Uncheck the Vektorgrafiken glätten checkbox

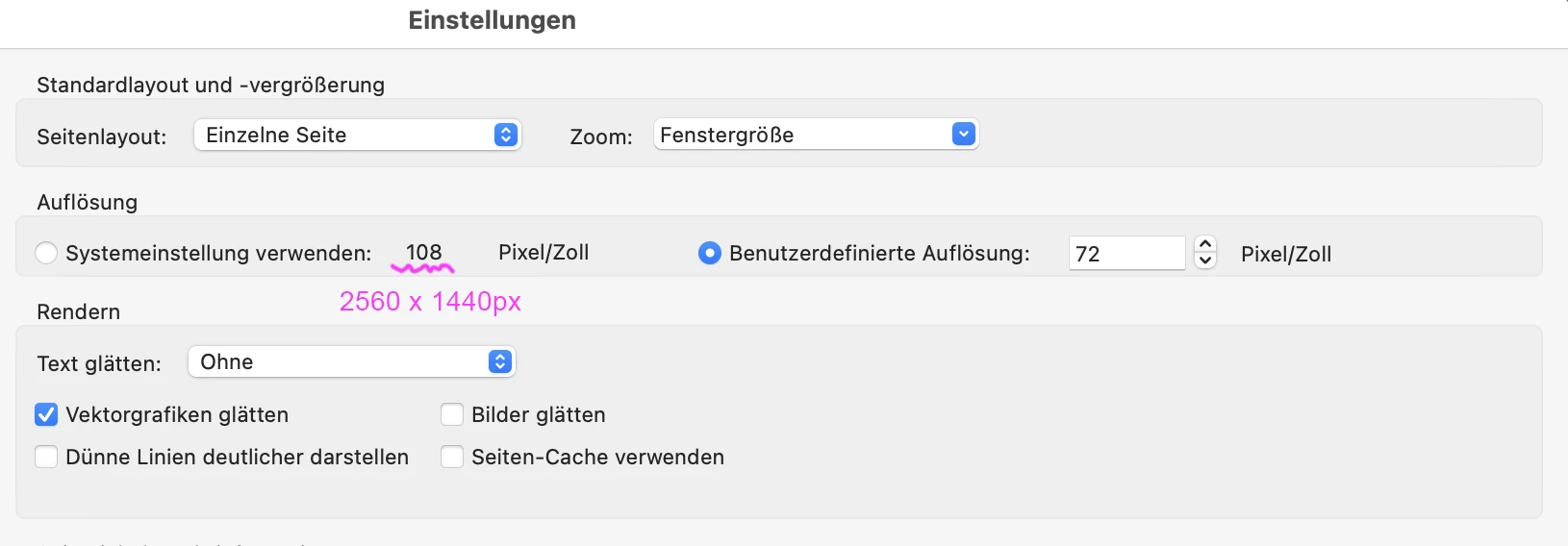pyautogui.click(x=46, y=414)
